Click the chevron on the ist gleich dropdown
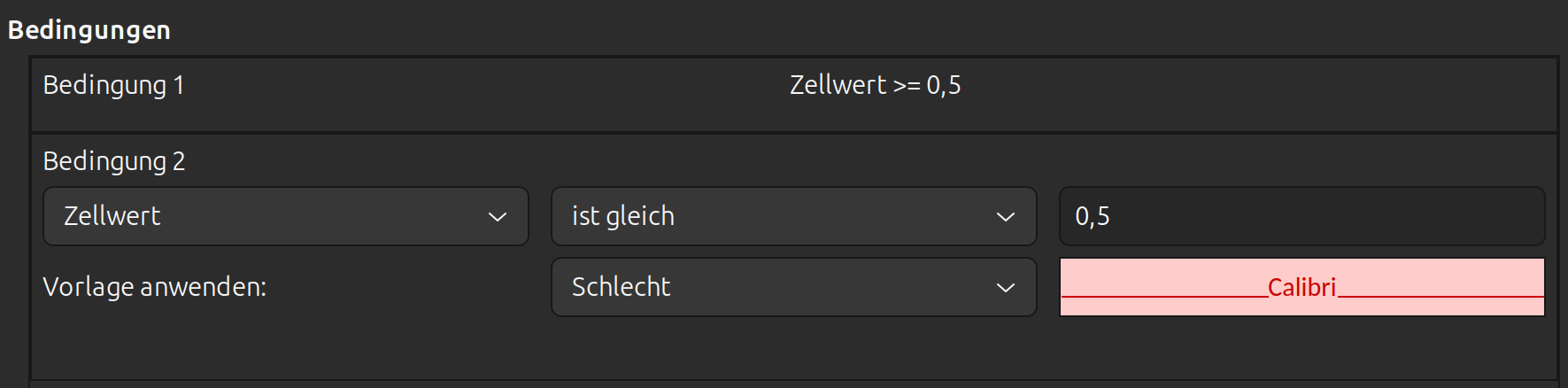Viewport: 1568px width, 388px height. 1006,217
